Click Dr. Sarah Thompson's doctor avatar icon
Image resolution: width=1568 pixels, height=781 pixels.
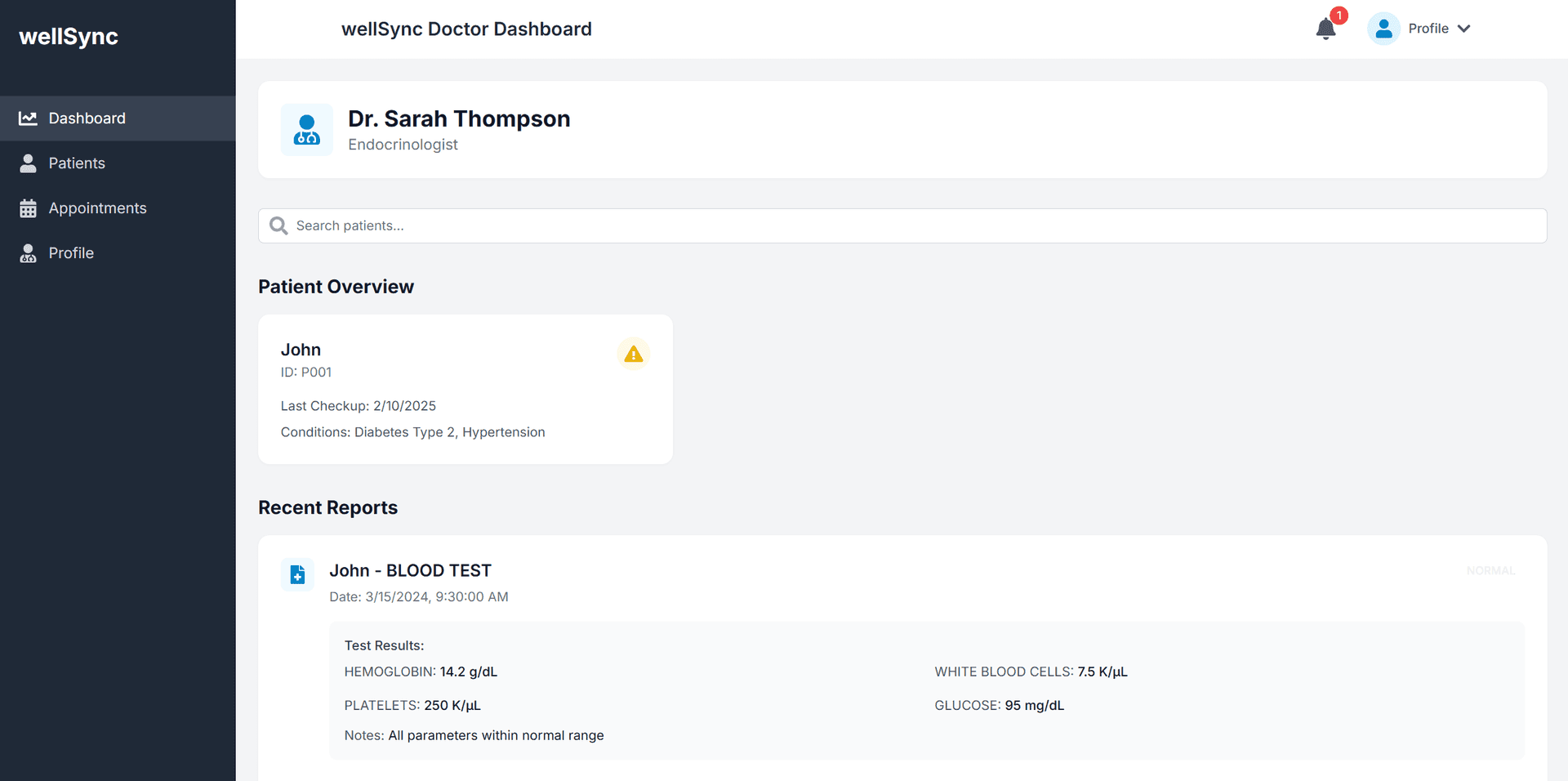307,130
